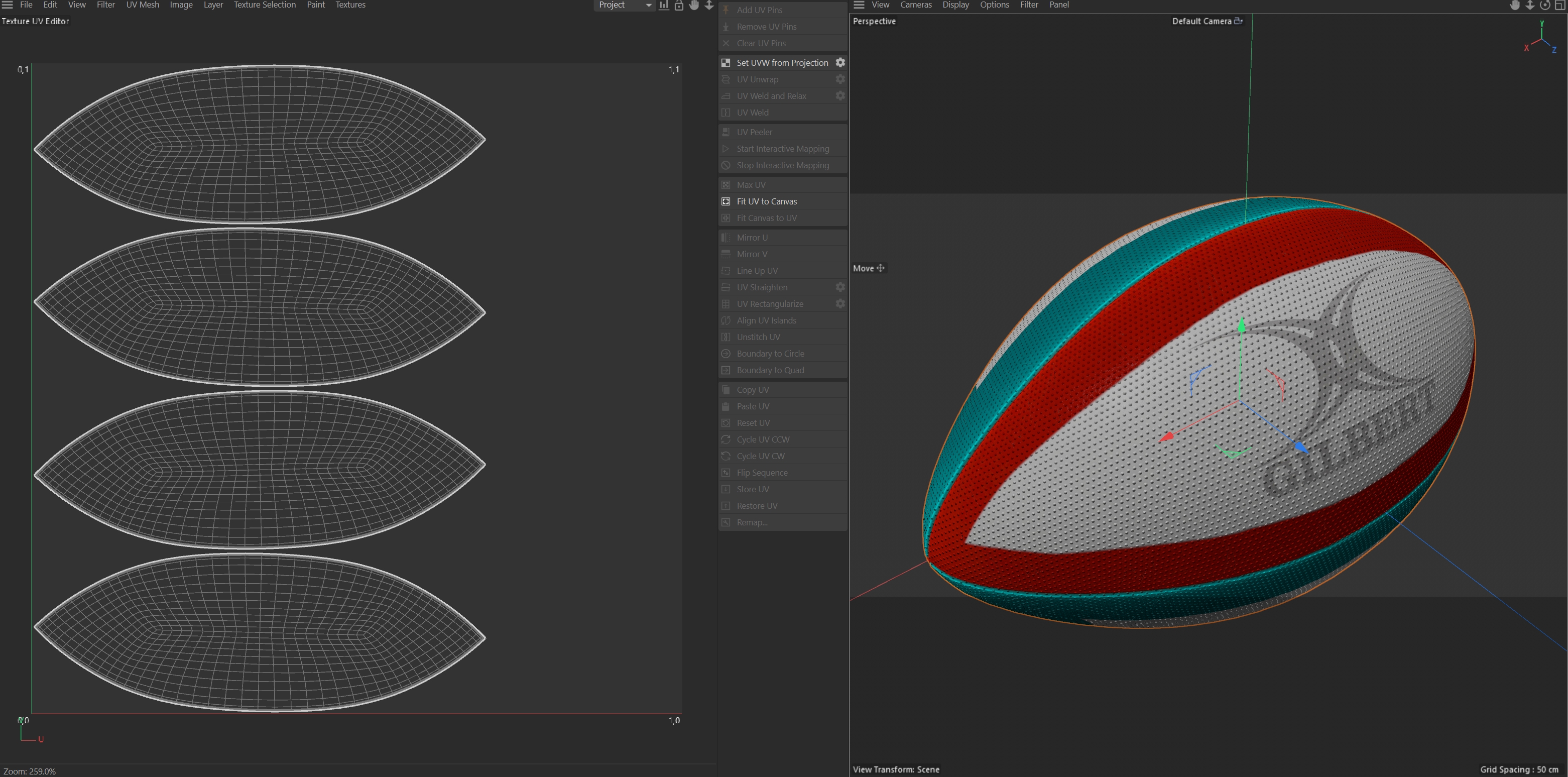Click the red X axis gizmo arrow

point(1166,437)
